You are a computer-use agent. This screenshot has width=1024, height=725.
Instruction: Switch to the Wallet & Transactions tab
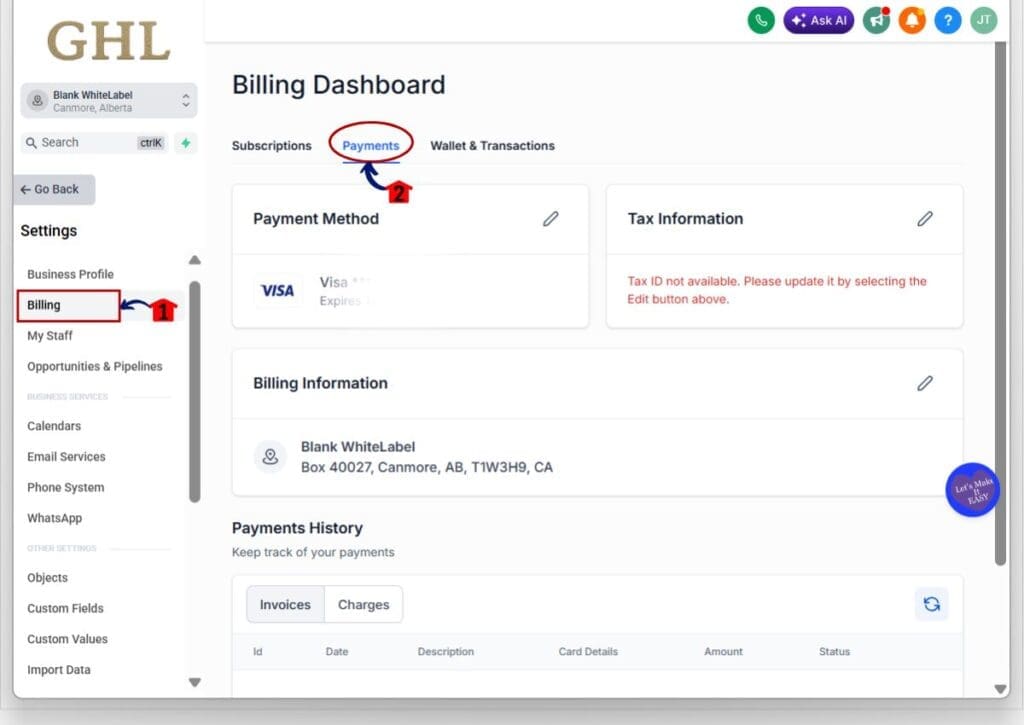pos(492,146)
